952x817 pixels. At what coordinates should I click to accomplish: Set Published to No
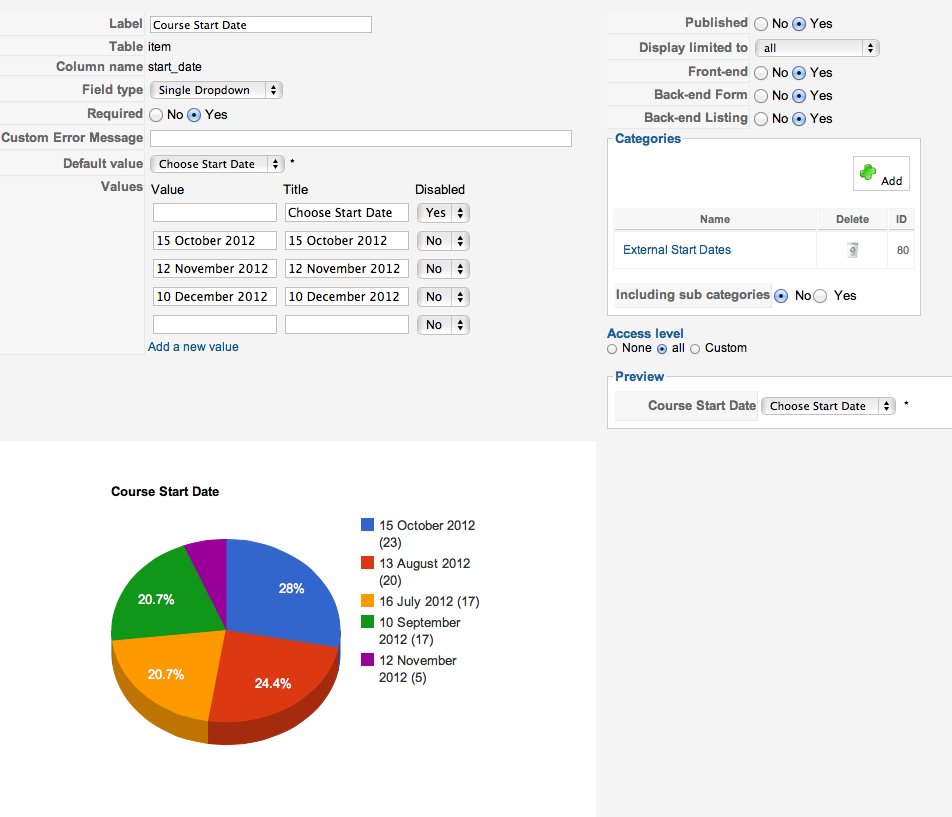tap(761, 24)
